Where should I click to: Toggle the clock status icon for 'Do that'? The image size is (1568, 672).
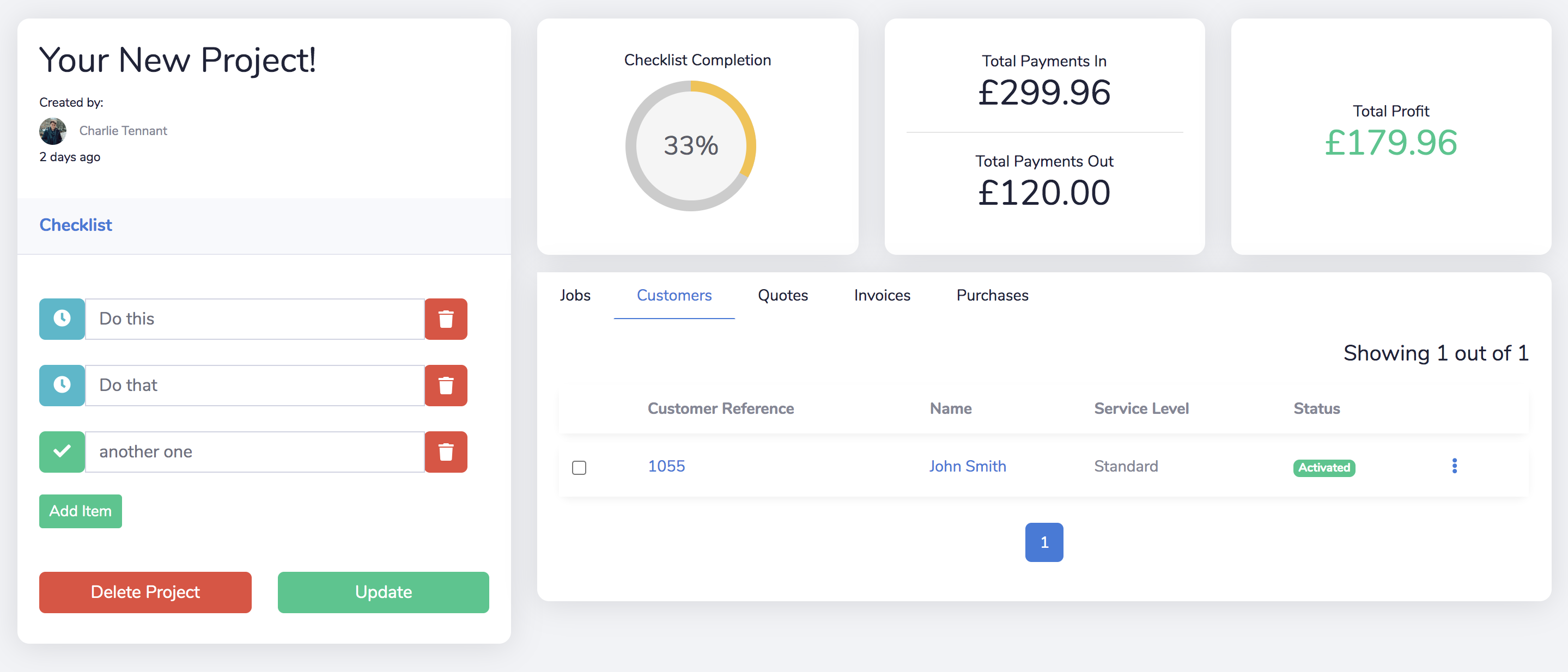[x=62, y=385]
